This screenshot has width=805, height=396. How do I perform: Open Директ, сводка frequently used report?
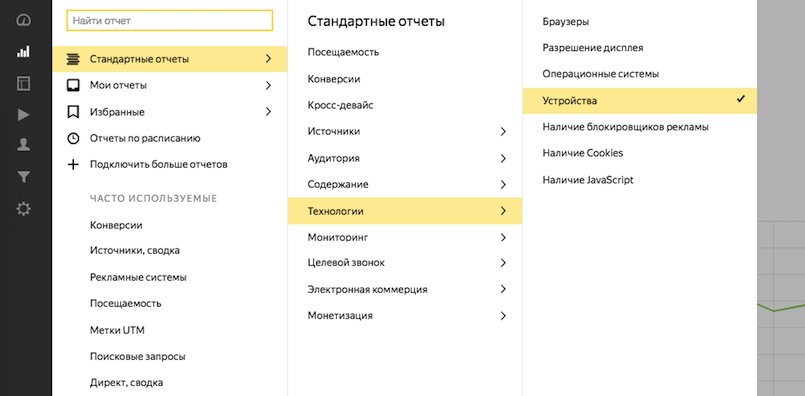point(126,383)
